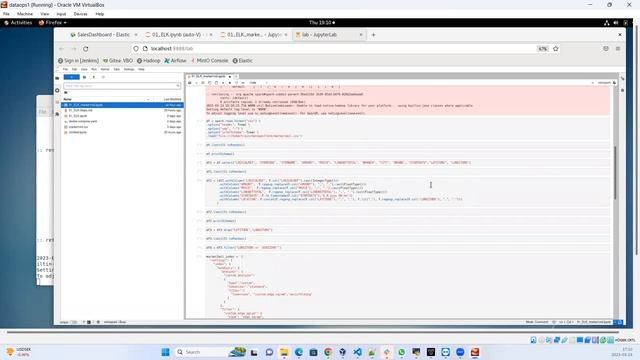Open the Elastic bookmark
Image resolution: width=640 pixels, height=360 pixels.
point(242,60)
